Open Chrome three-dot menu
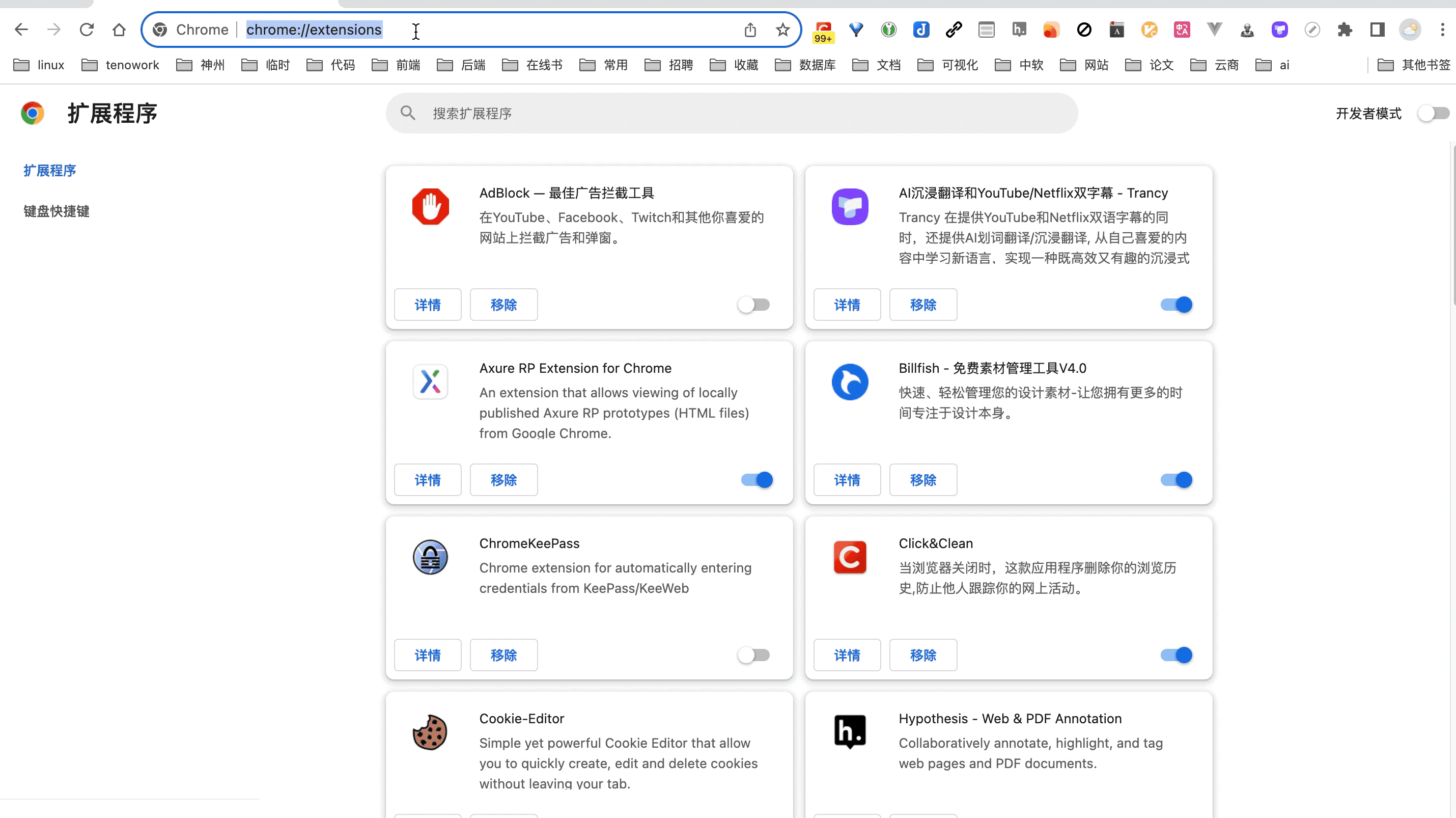Viewport: 1456px width, 818px height. (1442, 30)
